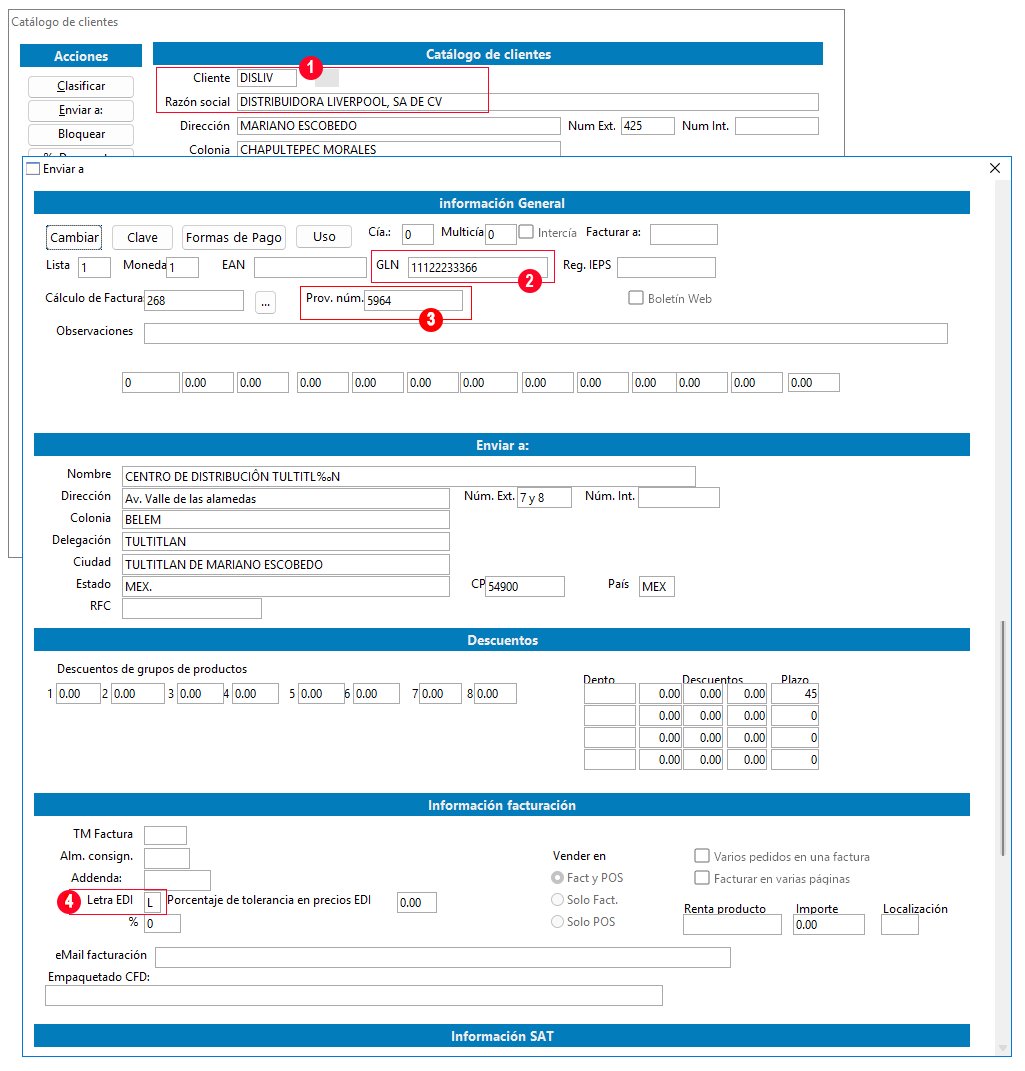The image size is (1025, 1071).
Task: Click Clasificar in the Catálogo de clientes window
Action: point(81,86)
